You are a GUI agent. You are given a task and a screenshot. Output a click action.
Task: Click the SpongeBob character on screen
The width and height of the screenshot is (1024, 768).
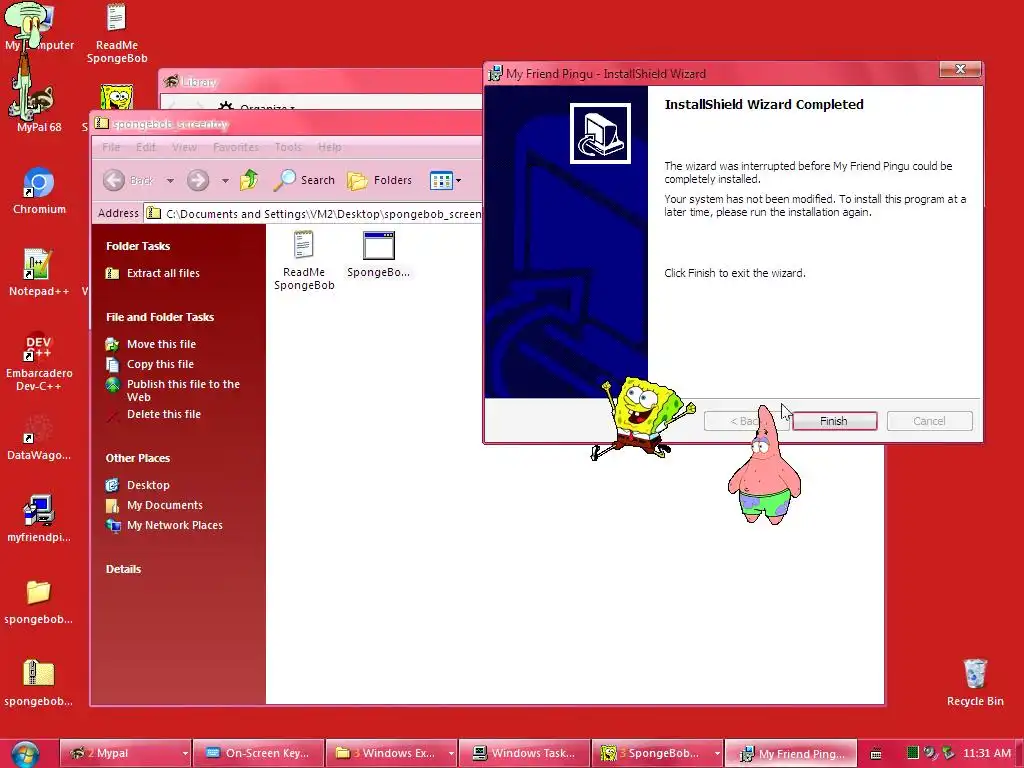pyautogui.click(x=642, y=418)
